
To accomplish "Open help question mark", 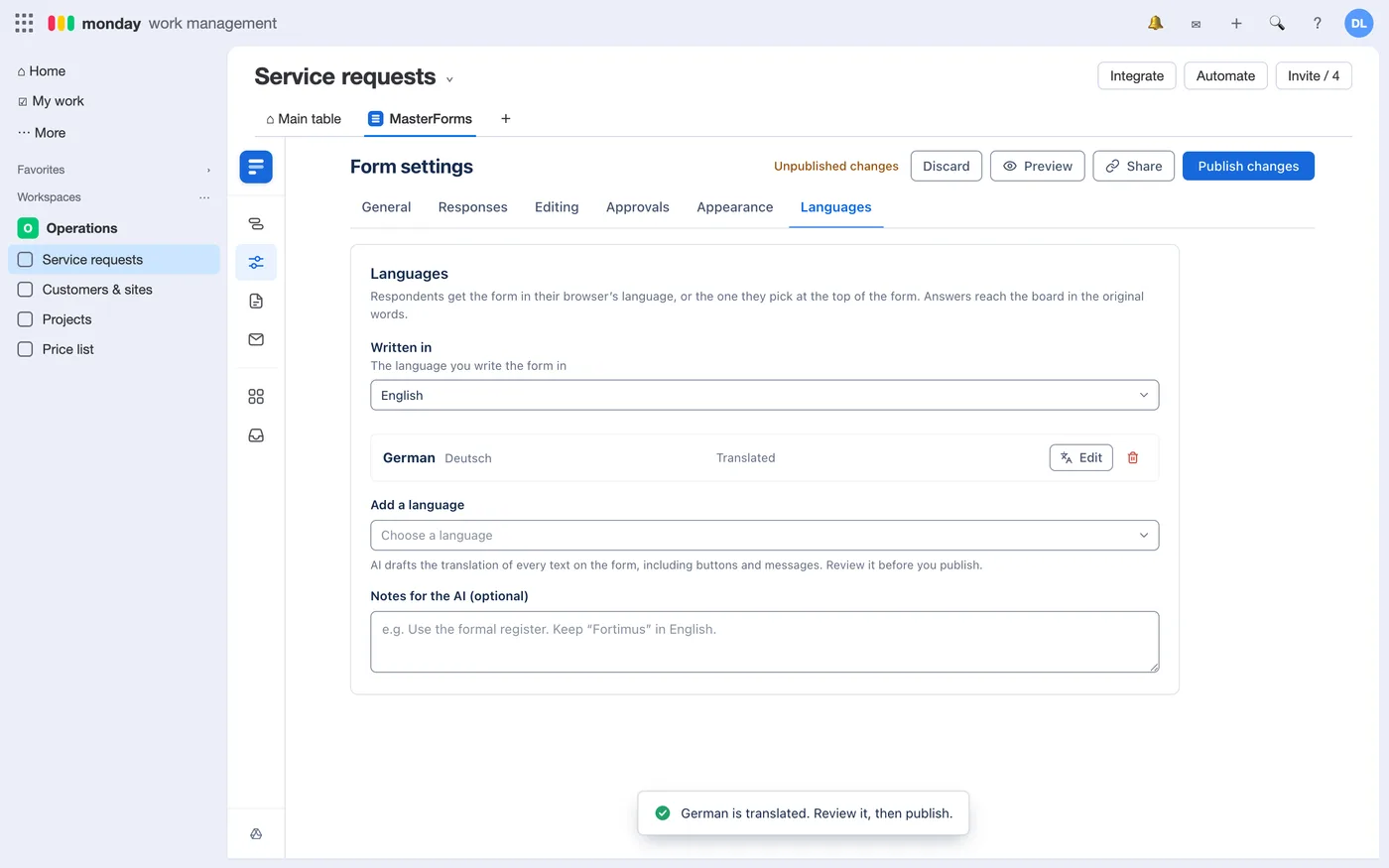I will [x=1318, y=23].
